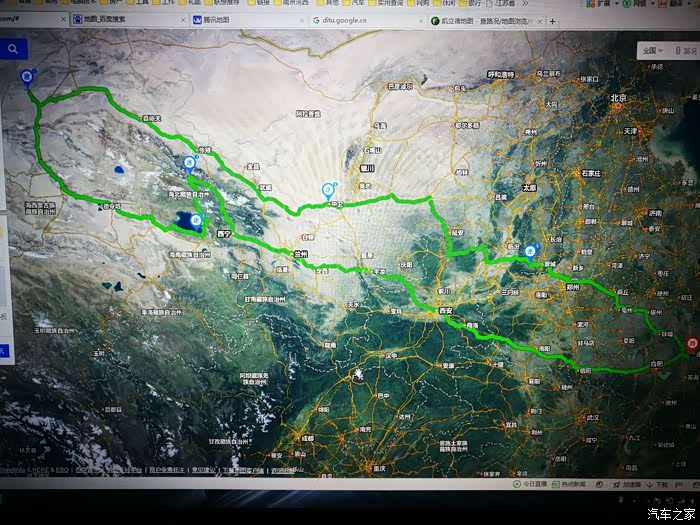
Task: Click the 重庆 city label
Action: coord(379,468)
